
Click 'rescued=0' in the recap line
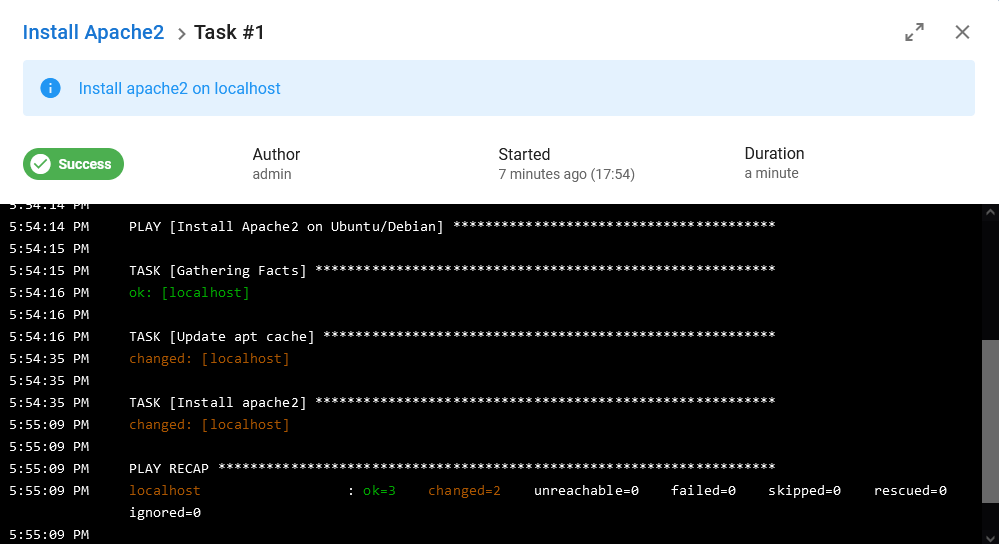pos(910,490)
